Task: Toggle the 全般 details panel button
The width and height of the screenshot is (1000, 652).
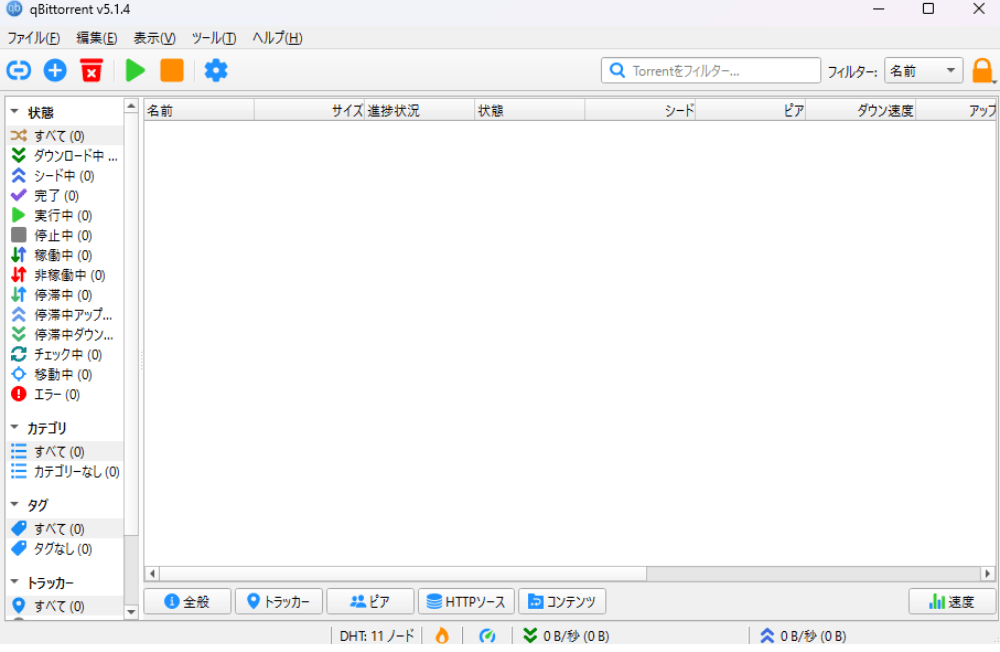Action: click(x=187, y=601)
